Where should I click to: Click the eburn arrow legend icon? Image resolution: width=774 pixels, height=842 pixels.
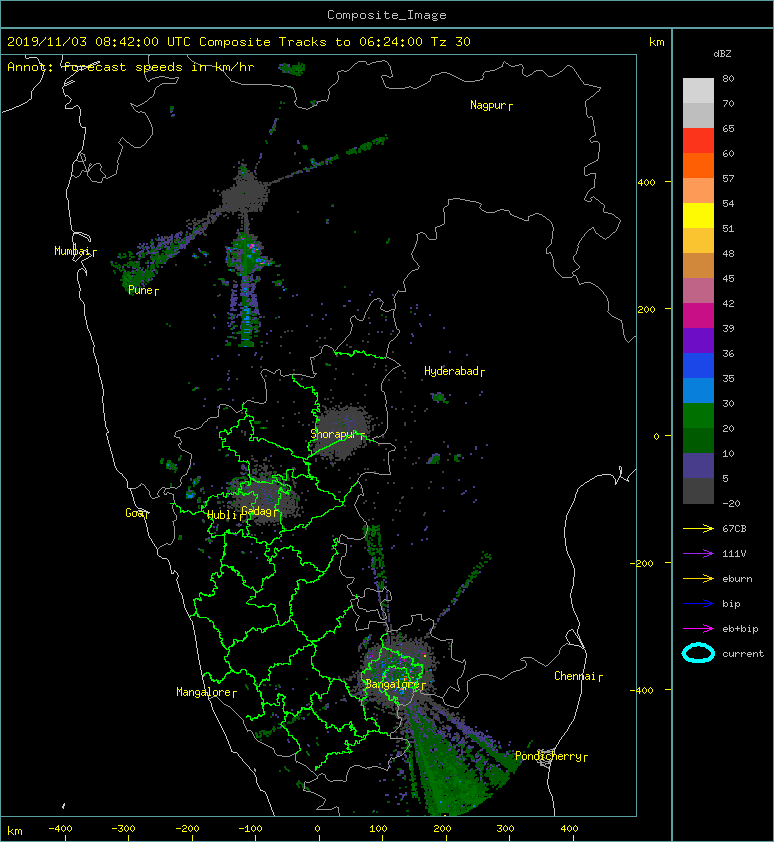tap(698, 579)
